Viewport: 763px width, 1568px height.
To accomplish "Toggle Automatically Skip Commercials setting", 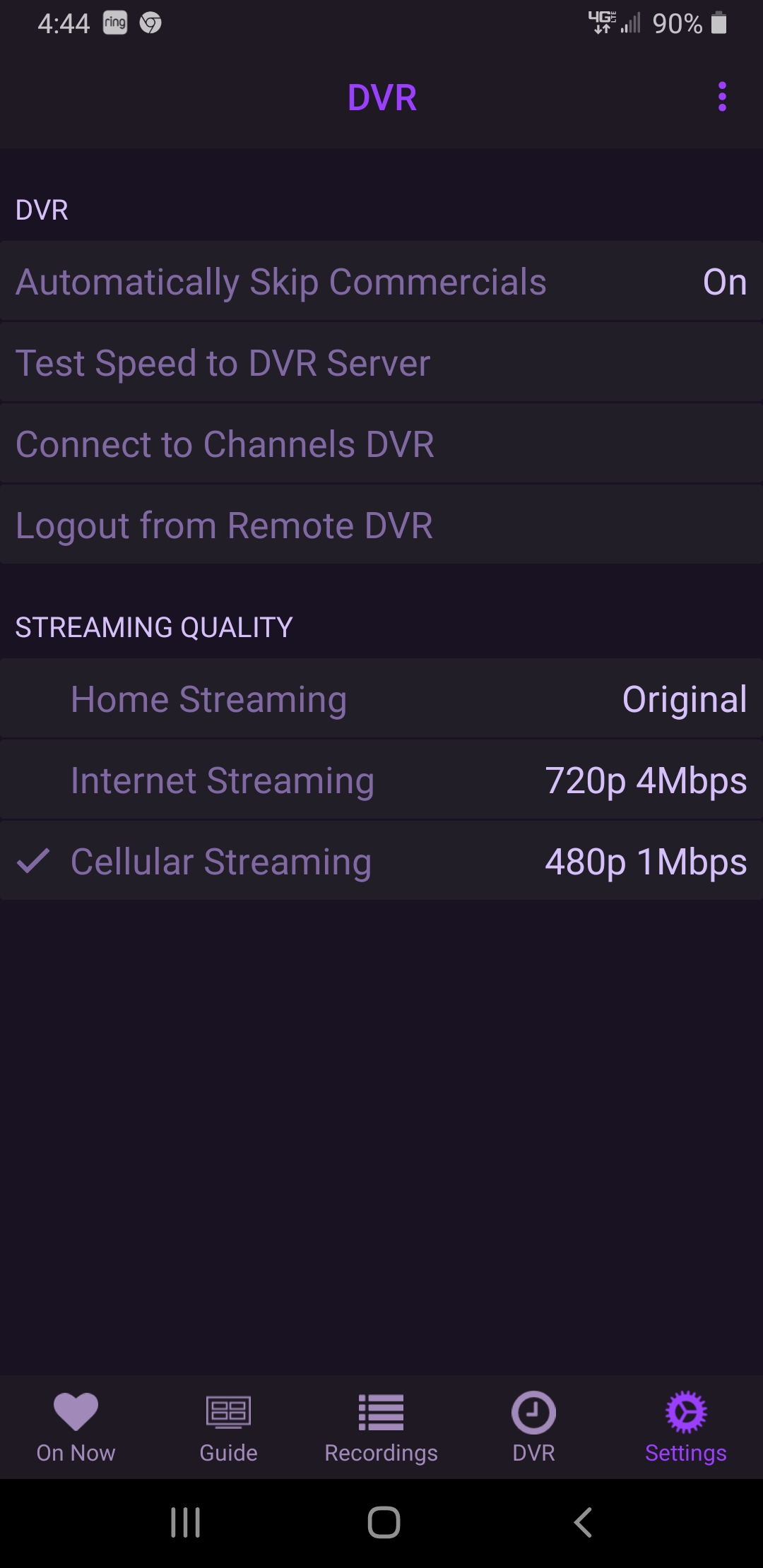I will [281, 282].
